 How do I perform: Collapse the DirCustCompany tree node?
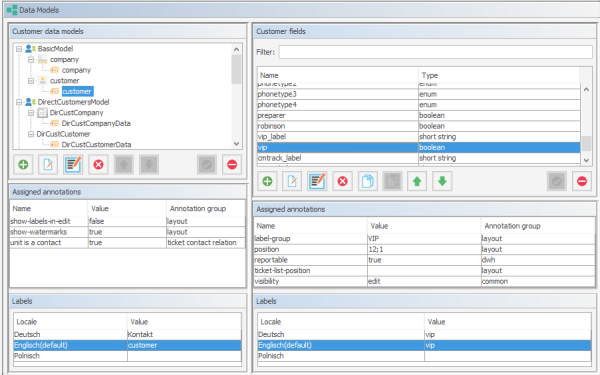[x=31, y=113]
